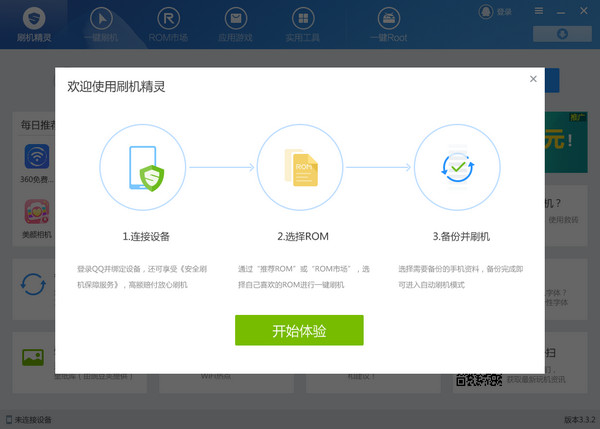Click the QR code image

[479, 380]
